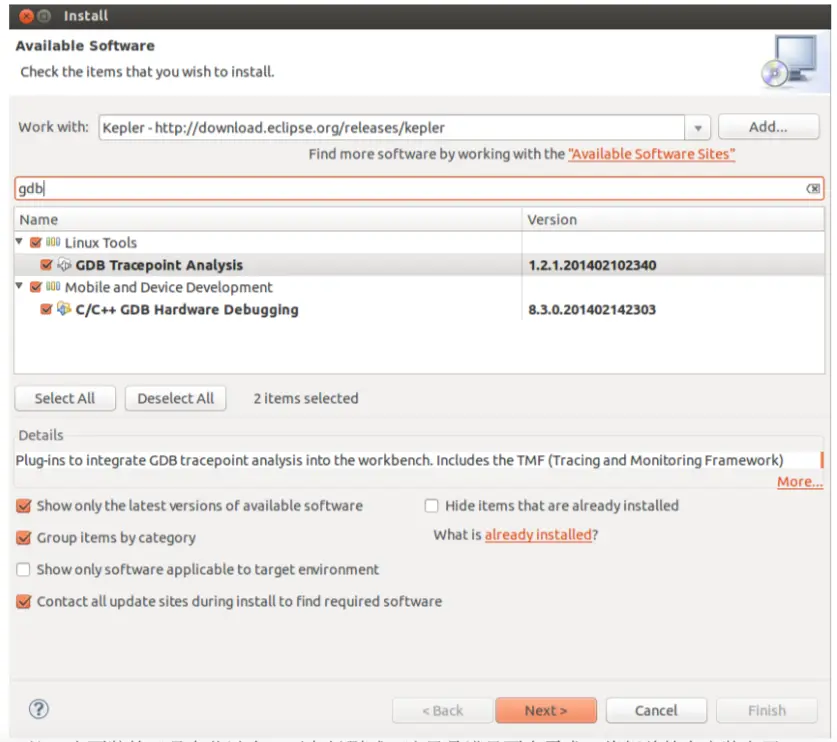Collapse Mobile and Device Development tree node
This screenshot has height=742, width=837.
19,286
